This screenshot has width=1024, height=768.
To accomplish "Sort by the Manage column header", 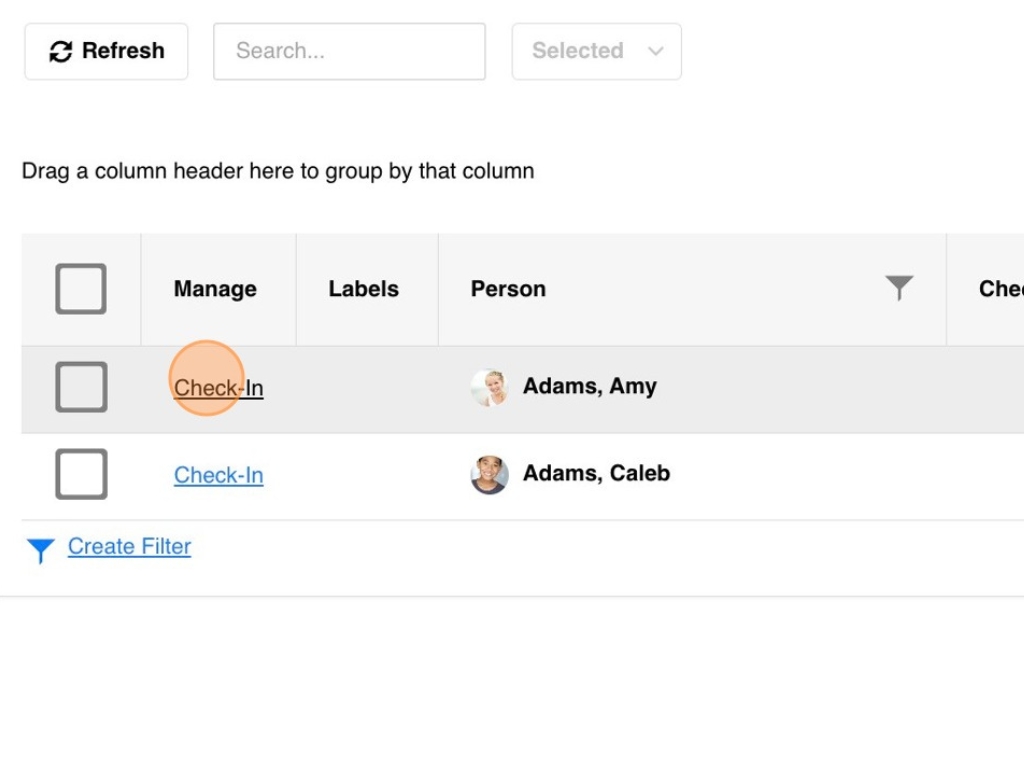I will point(215,289).
